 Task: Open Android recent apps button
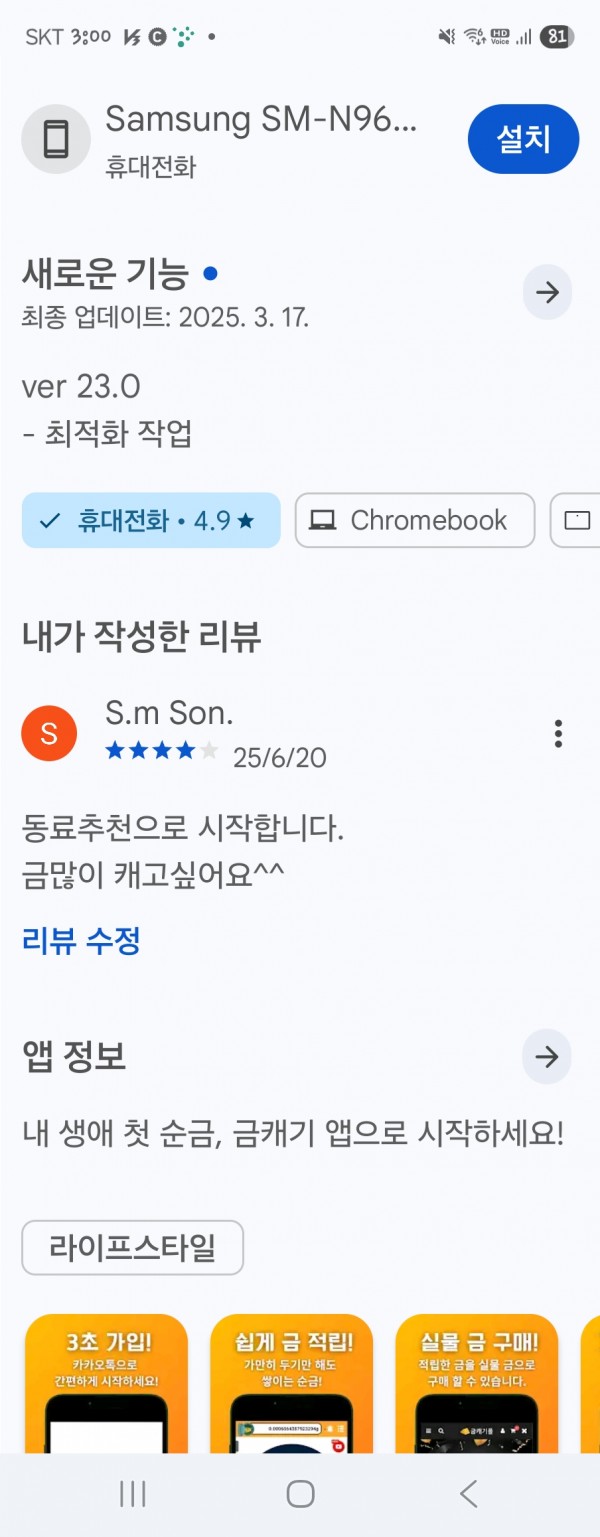tap(133, 1494)
